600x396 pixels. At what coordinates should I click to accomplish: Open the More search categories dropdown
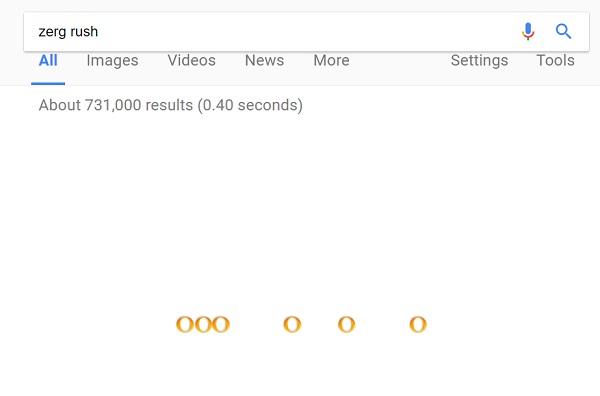331,60
